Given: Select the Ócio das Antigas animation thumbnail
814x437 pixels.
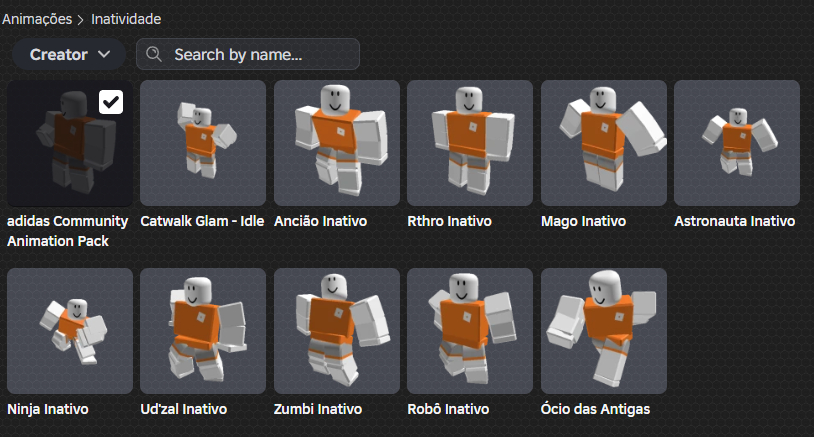Looking at the screenshot, I should (604, 331).
